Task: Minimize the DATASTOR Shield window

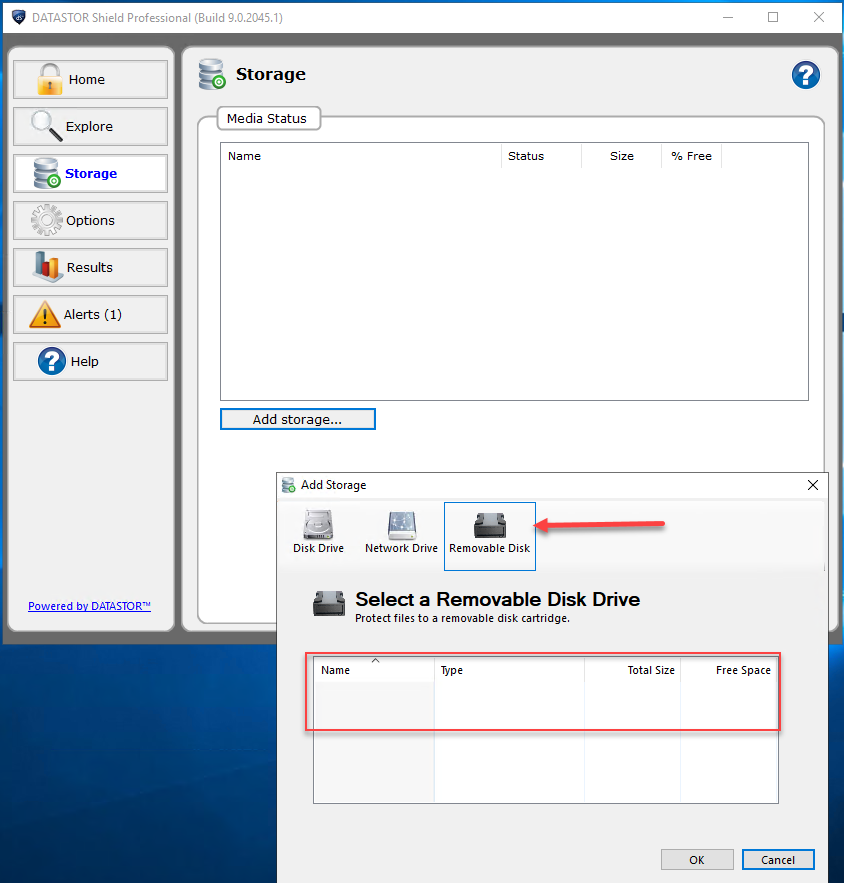Action: tap(728, 17)
